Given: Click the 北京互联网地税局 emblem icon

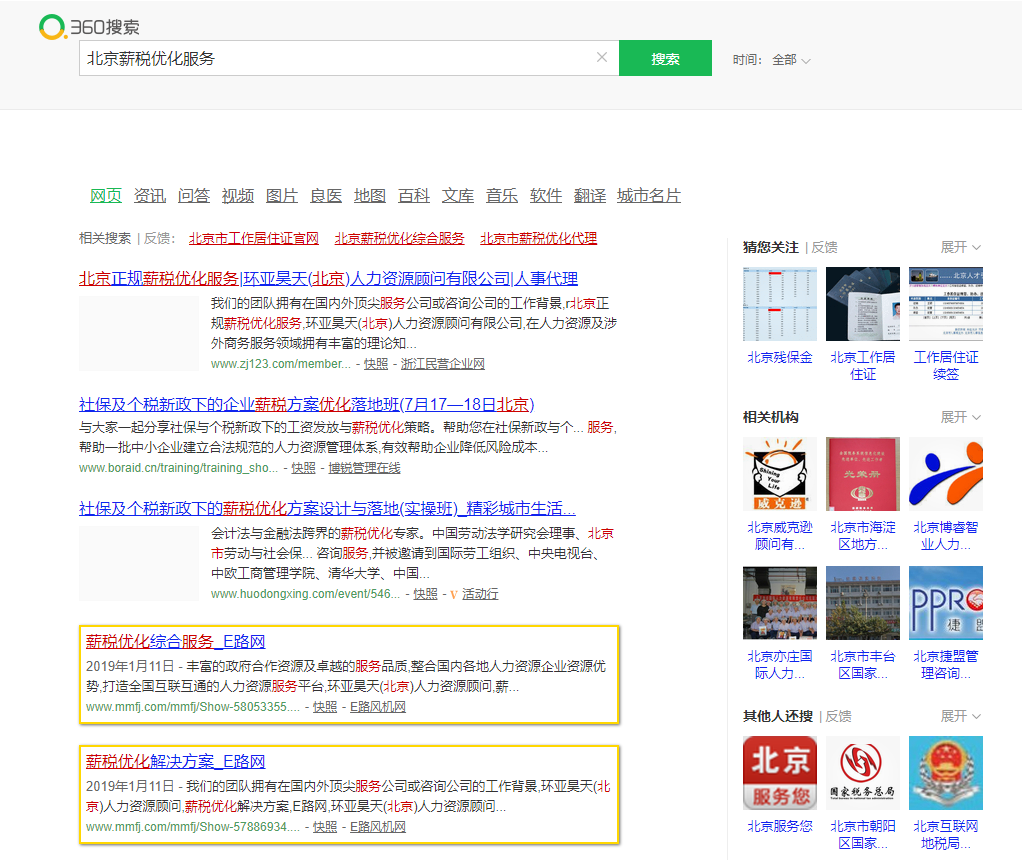Looking at the screenshot, I should 946,773.
